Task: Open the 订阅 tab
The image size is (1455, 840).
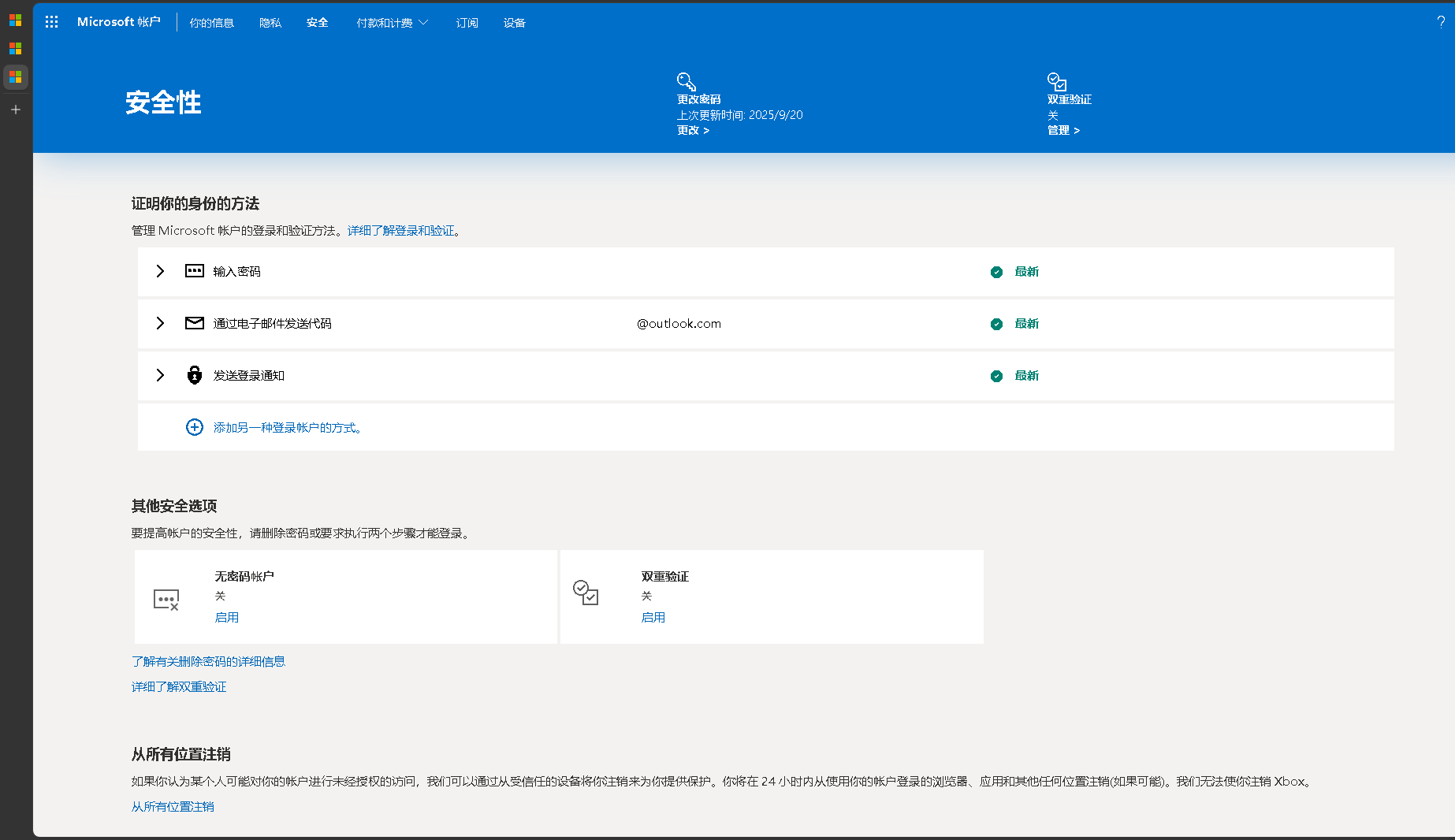Action: (x=467, y=23)
